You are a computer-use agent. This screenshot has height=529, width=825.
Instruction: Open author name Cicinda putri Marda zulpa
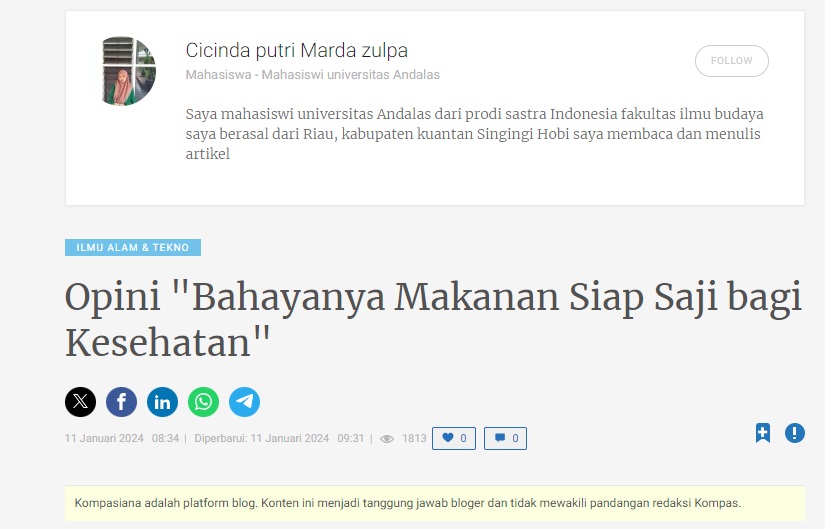coord(297,51)
